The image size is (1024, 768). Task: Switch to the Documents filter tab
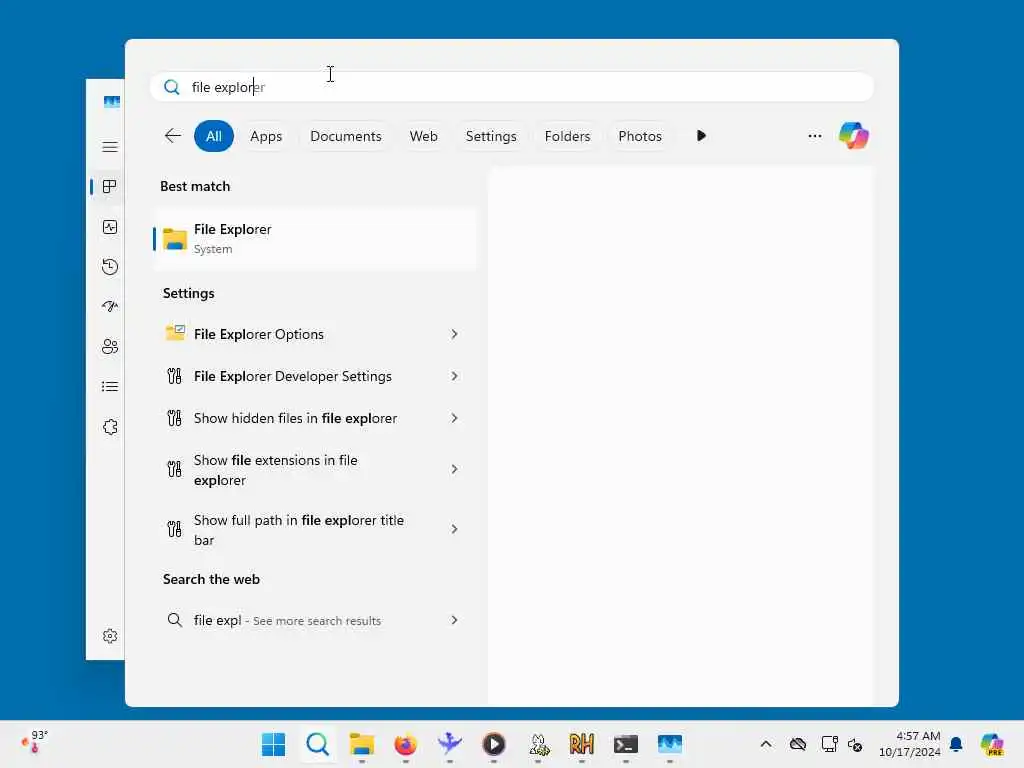[345, 136]
